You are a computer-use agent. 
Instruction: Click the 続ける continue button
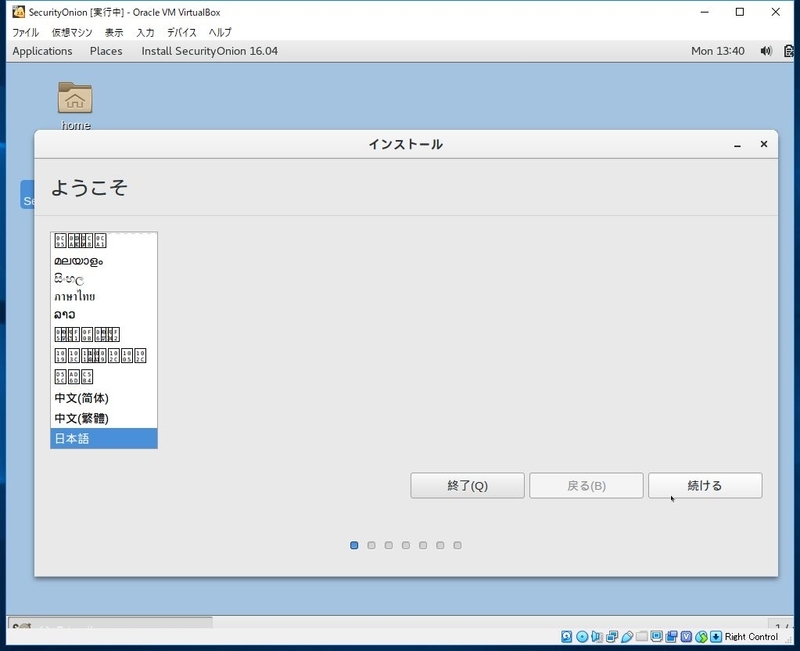[x=705, y=486]
